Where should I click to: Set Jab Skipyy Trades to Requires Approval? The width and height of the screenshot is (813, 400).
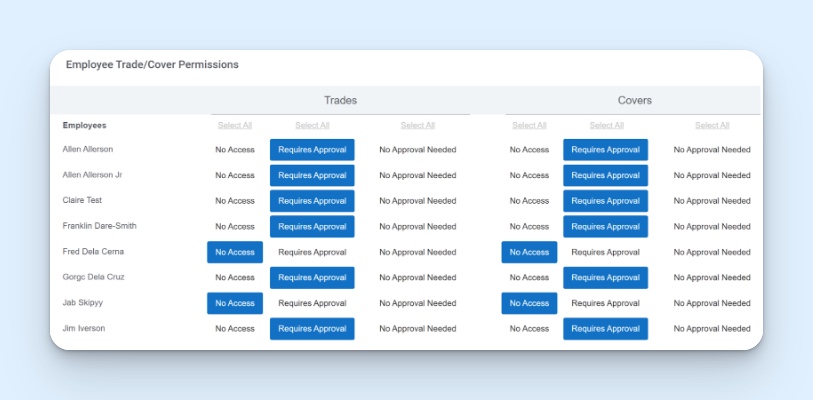click(x=312, y=303)
